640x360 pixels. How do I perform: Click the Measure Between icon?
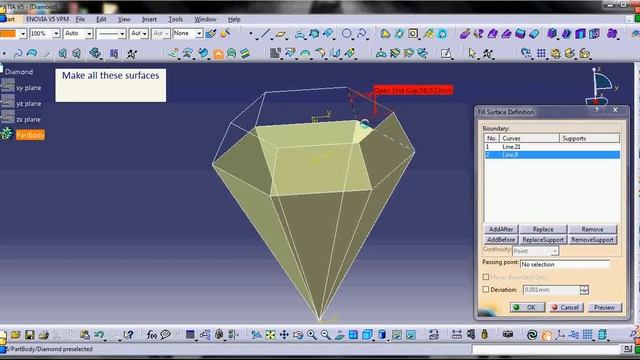click(x=457, y=335)
